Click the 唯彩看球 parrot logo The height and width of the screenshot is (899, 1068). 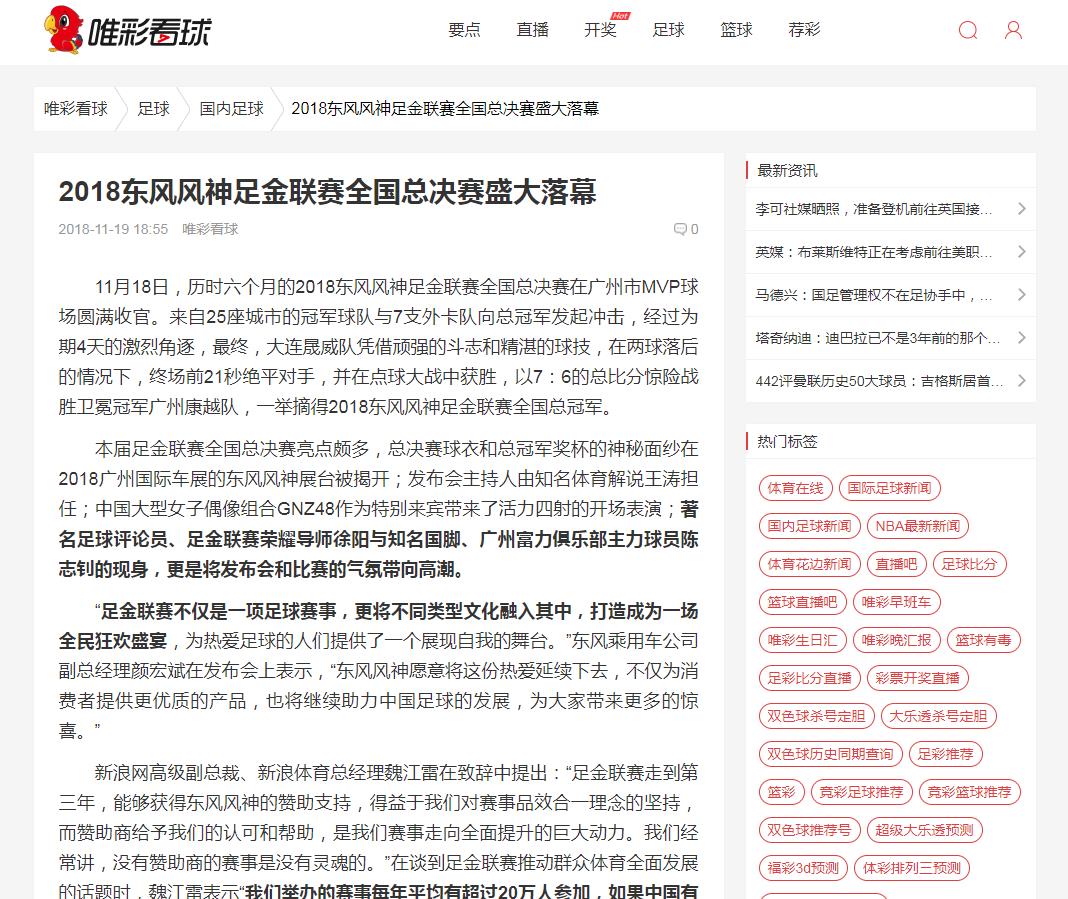(x=128, y=30)
